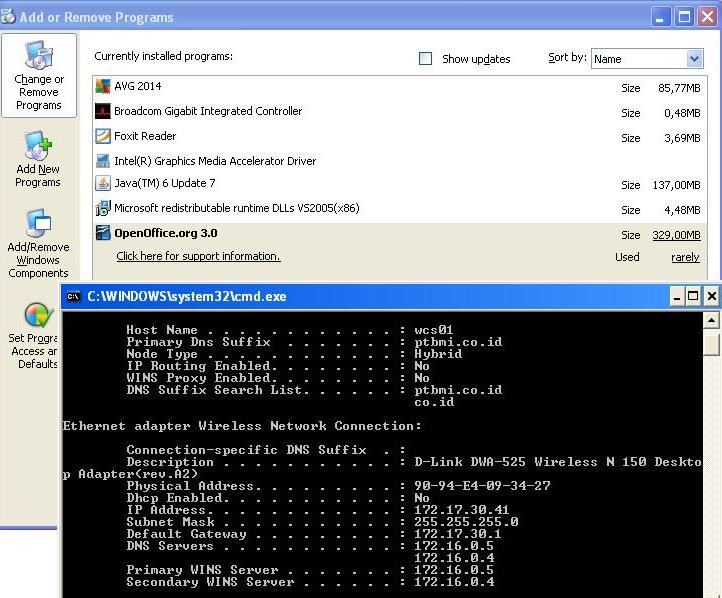Click the support information link
722x598 pixels.
198,257
